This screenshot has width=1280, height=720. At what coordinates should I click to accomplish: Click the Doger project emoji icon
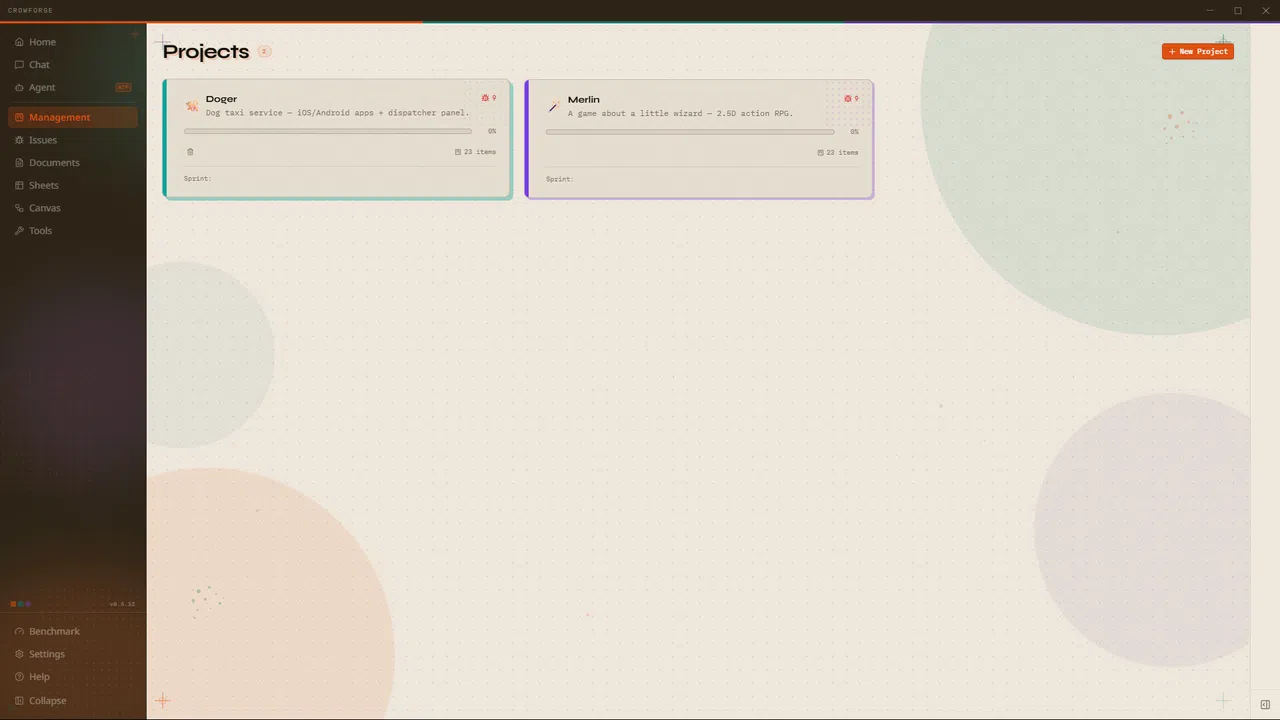click(191, 106)
